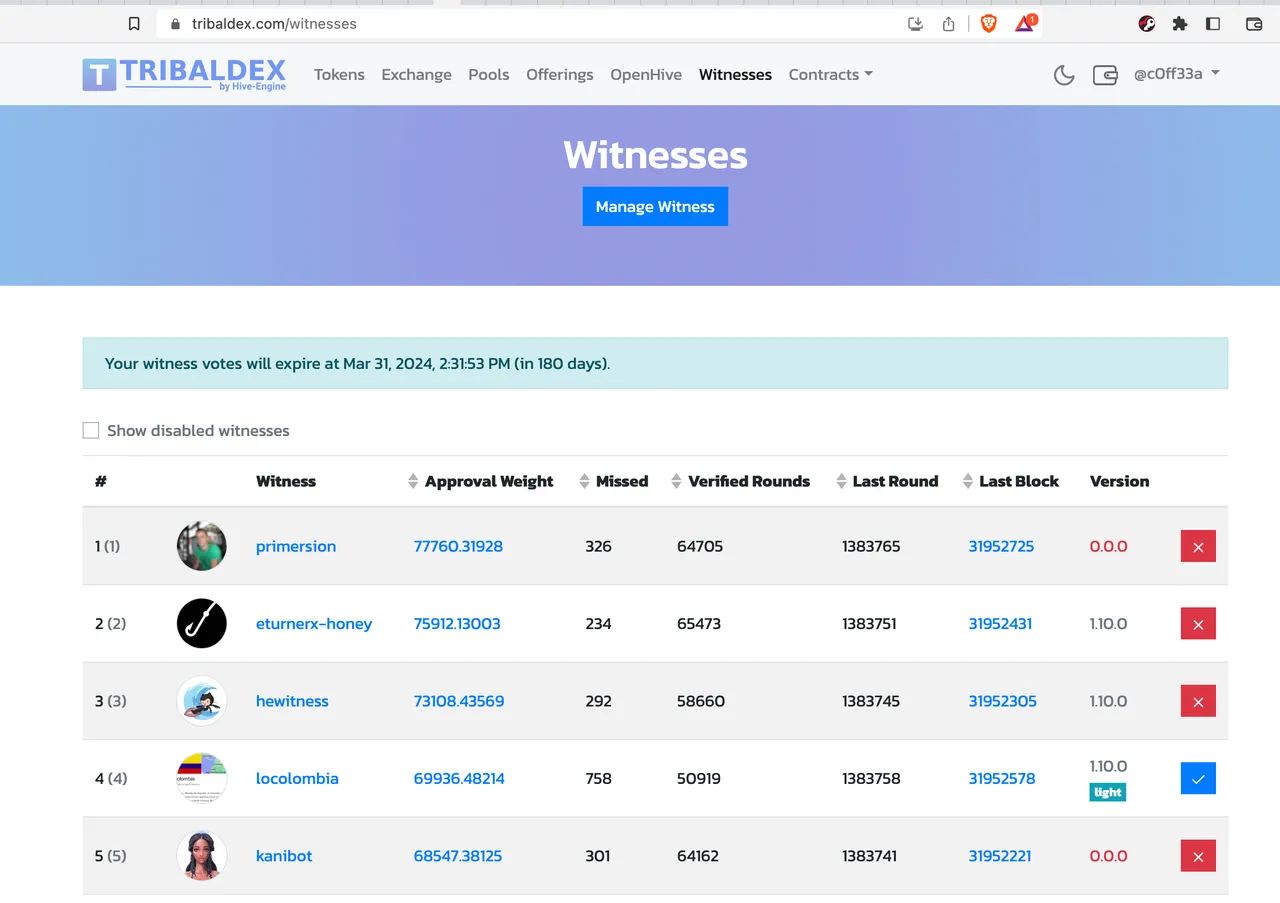The width and height of the screenshot is (1280, 903).
Task: Open eturnerx-honey witness link
Action: tap(314, 624)
